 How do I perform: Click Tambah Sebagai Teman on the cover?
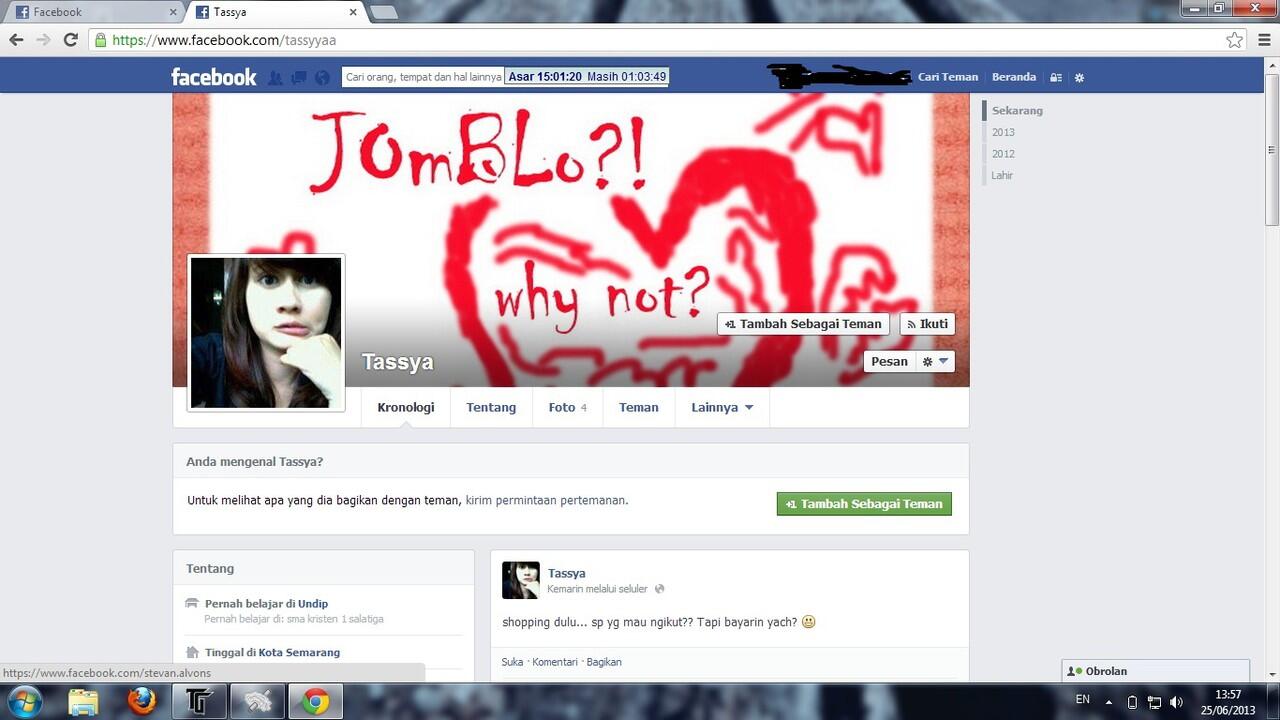tap(803, 324)
